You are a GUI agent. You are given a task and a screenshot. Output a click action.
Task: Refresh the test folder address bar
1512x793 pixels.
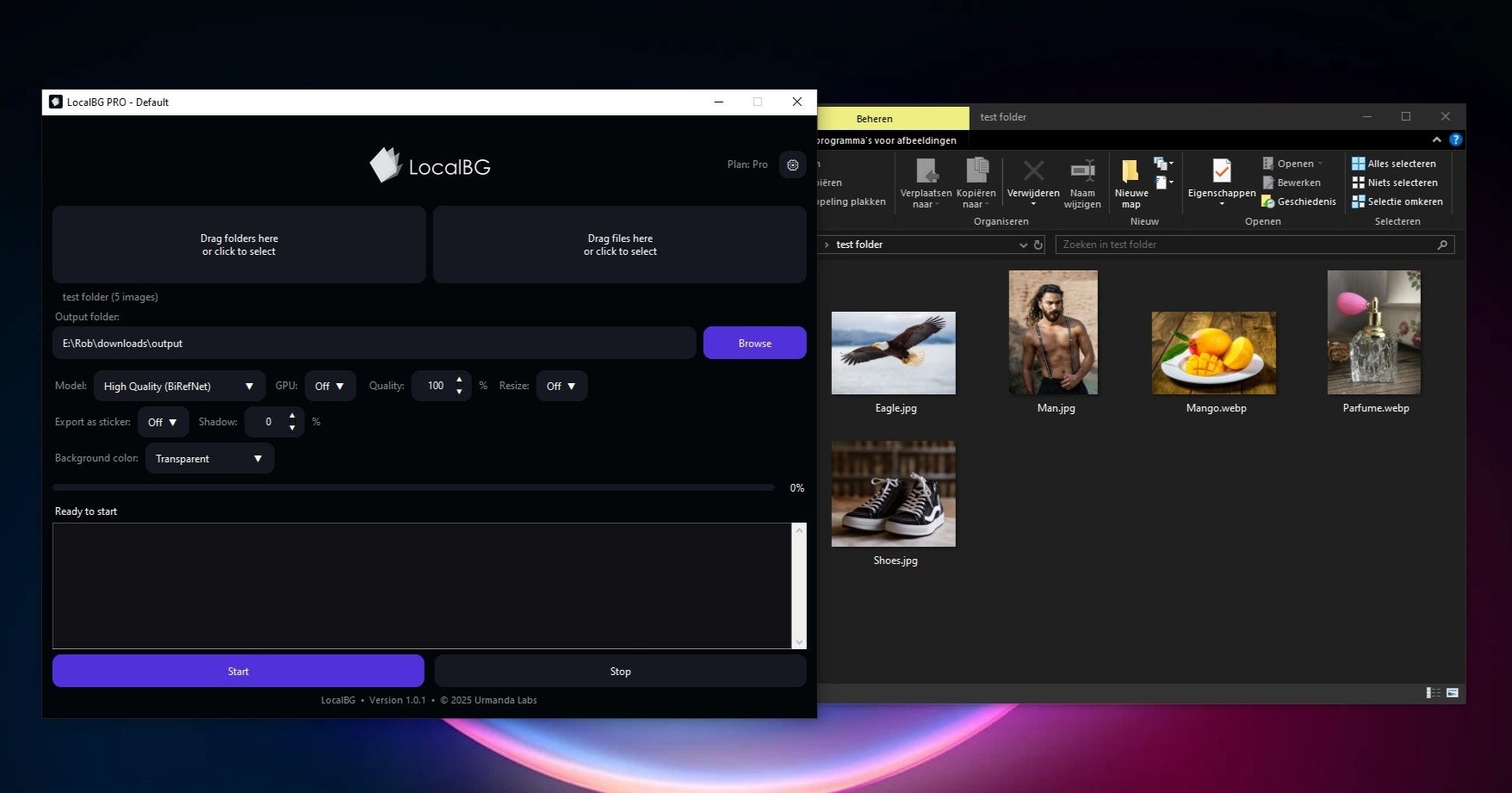coord(1038,245)
